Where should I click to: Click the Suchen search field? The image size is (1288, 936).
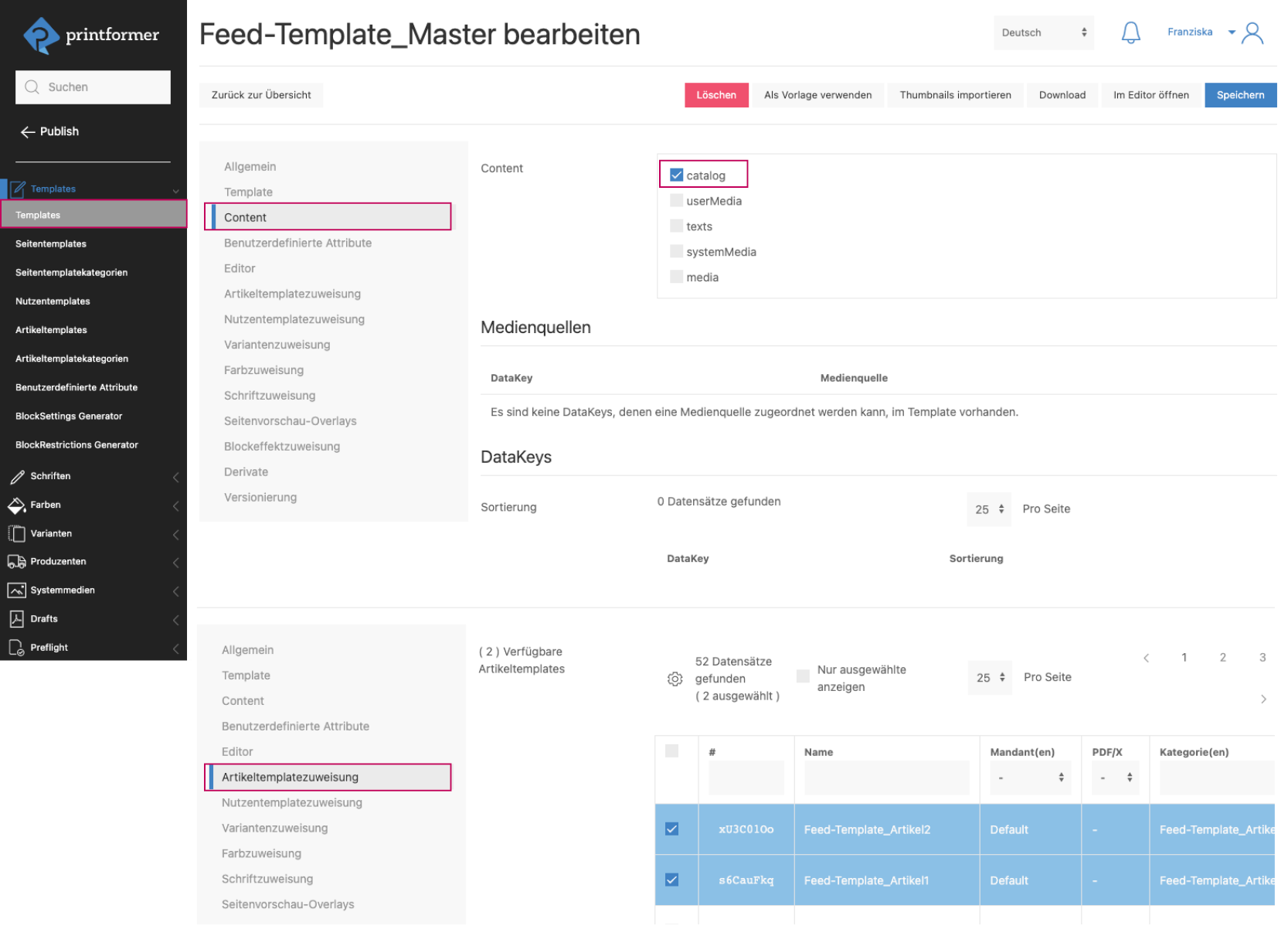click(93, 87)
